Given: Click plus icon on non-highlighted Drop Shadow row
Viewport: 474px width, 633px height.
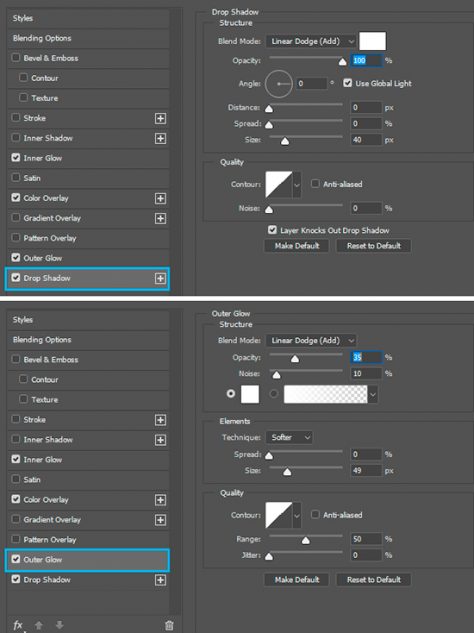Looking at the screenshot, I should point(160,580).
